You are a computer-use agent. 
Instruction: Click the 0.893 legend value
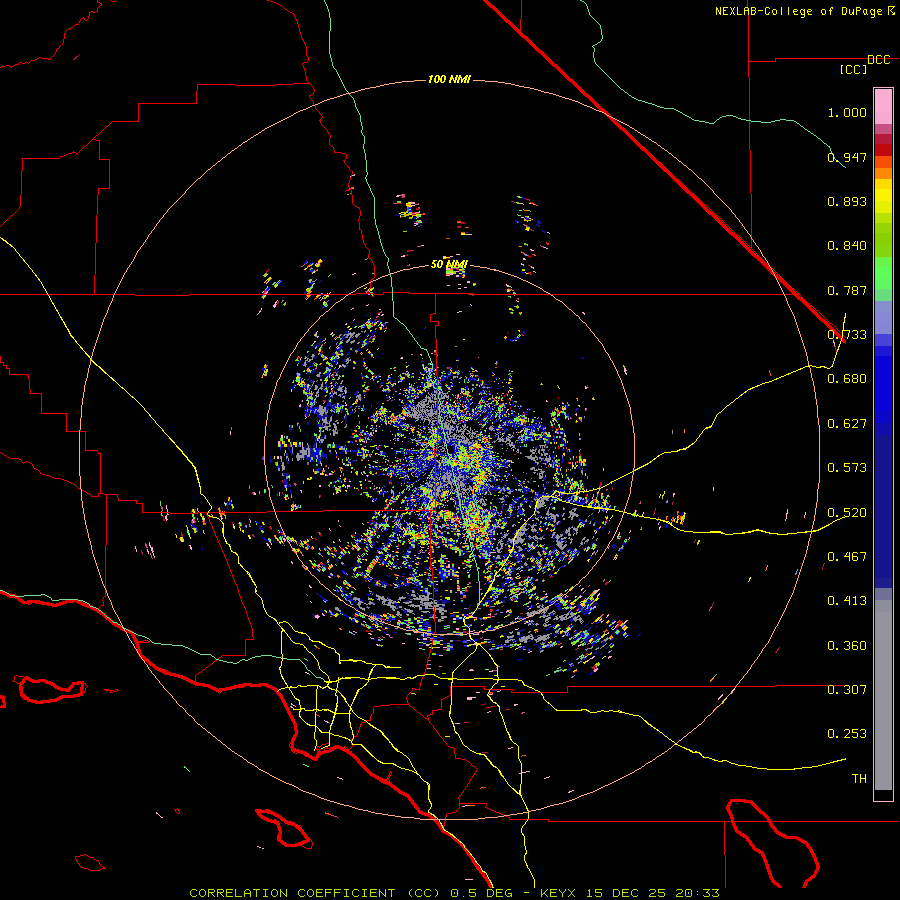click(x=847, y=201)
